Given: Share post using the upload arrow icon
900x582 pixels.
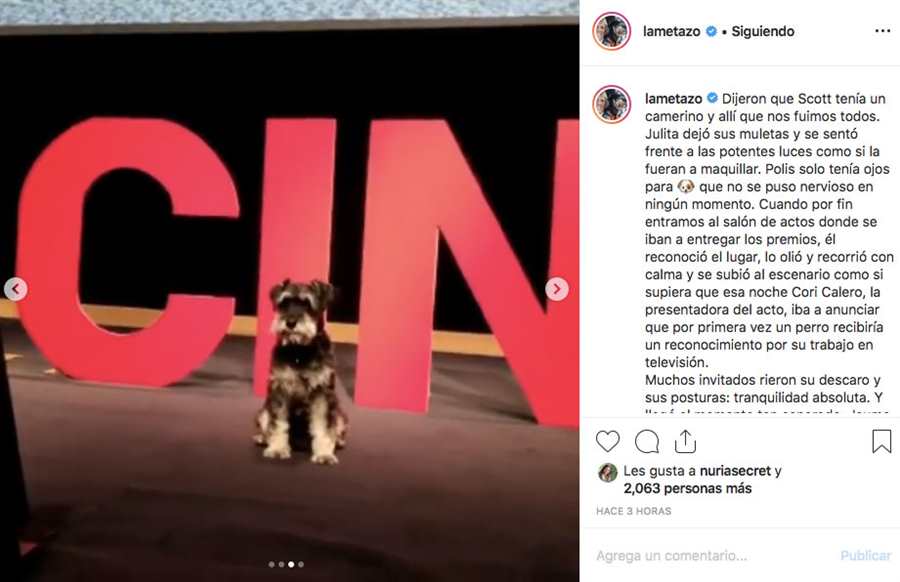Looking at the screenshot, I should pos(685,441).
